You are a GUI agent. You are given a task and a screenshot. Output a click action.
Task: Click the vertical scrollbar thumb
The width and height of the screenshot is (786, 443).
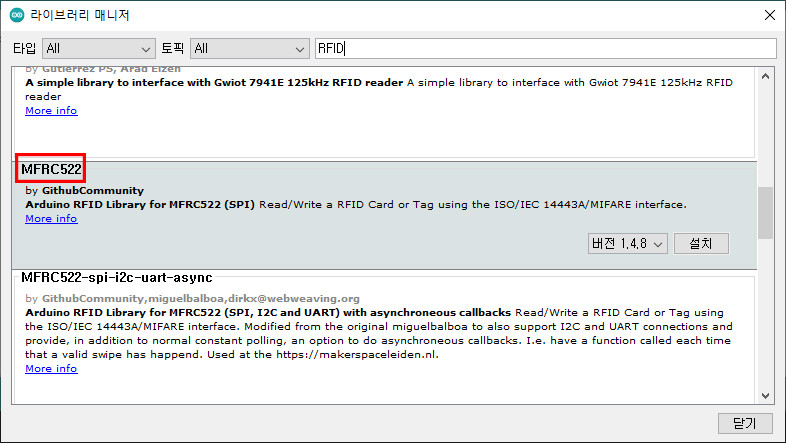pyautogui.click(x=765, y=212)
